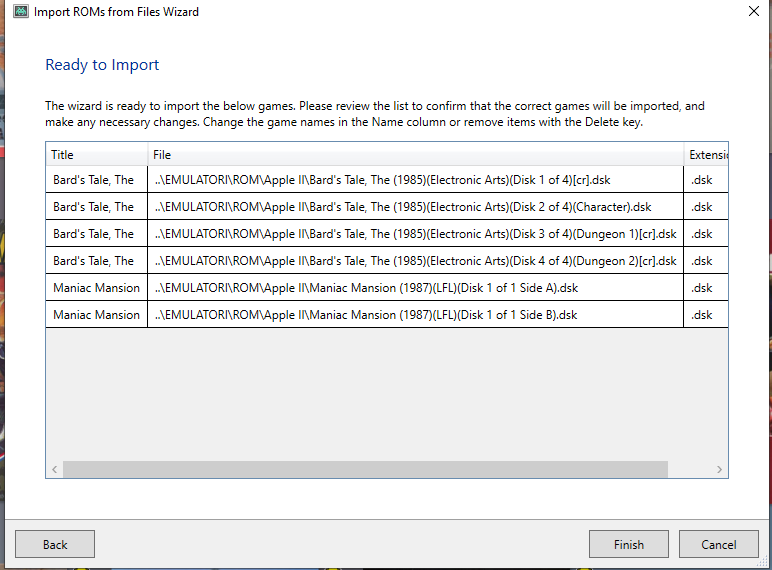
Task: Close the Import ROMs wizard window
Action: point(753,11)
